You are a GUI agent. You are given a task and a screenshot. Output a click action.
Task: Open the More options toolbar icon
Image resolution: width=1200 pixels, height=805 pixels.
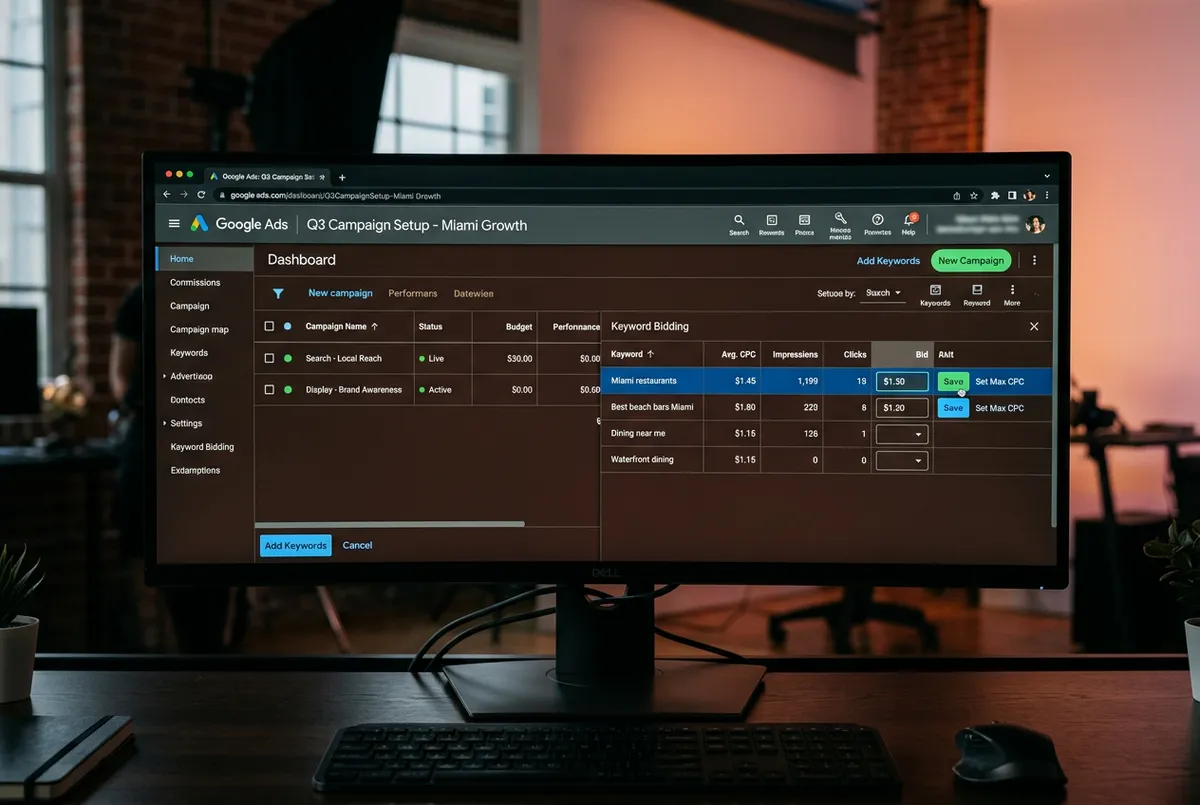[x=1012, y=294]
